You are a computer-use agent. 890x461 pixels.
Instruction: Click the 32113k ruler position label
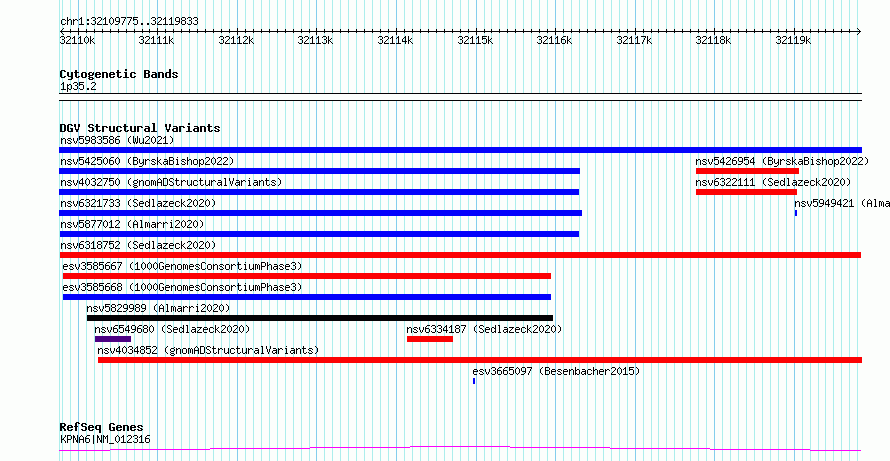click(316, 40)
